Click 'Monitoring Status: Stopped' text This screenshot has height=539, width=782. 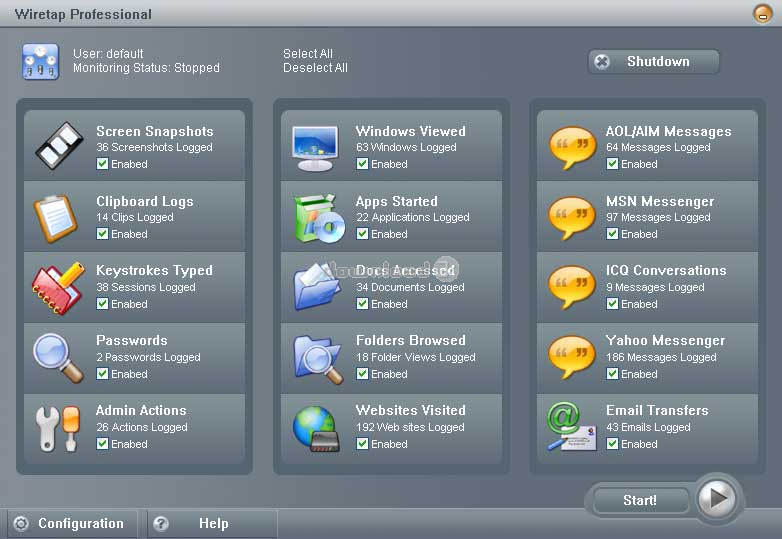coord(146,67)
